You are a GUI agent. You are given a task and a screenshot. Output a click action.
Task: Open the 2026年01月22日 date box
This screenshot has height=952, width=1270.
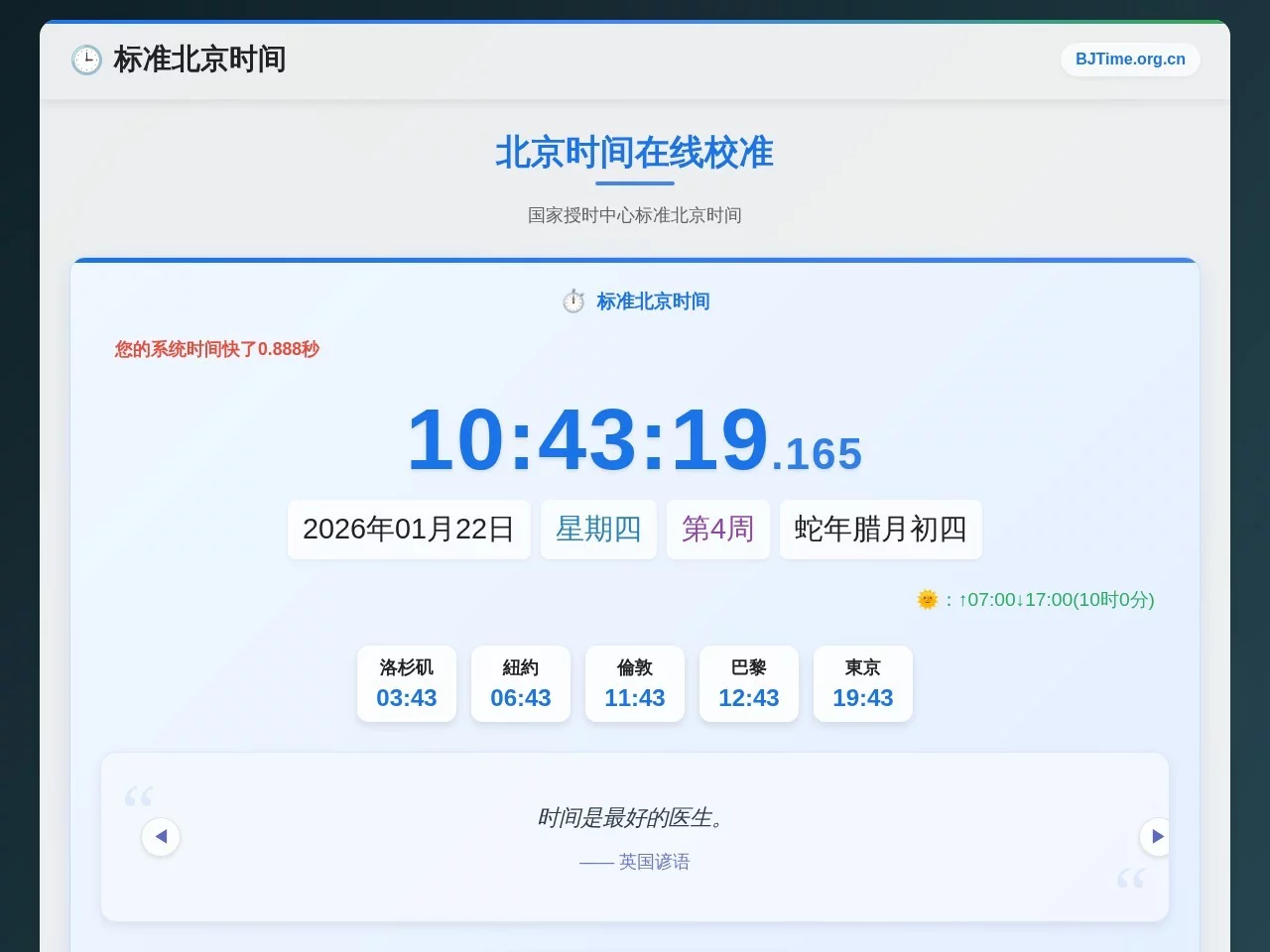pyautogui.click(x=408, y=530)
